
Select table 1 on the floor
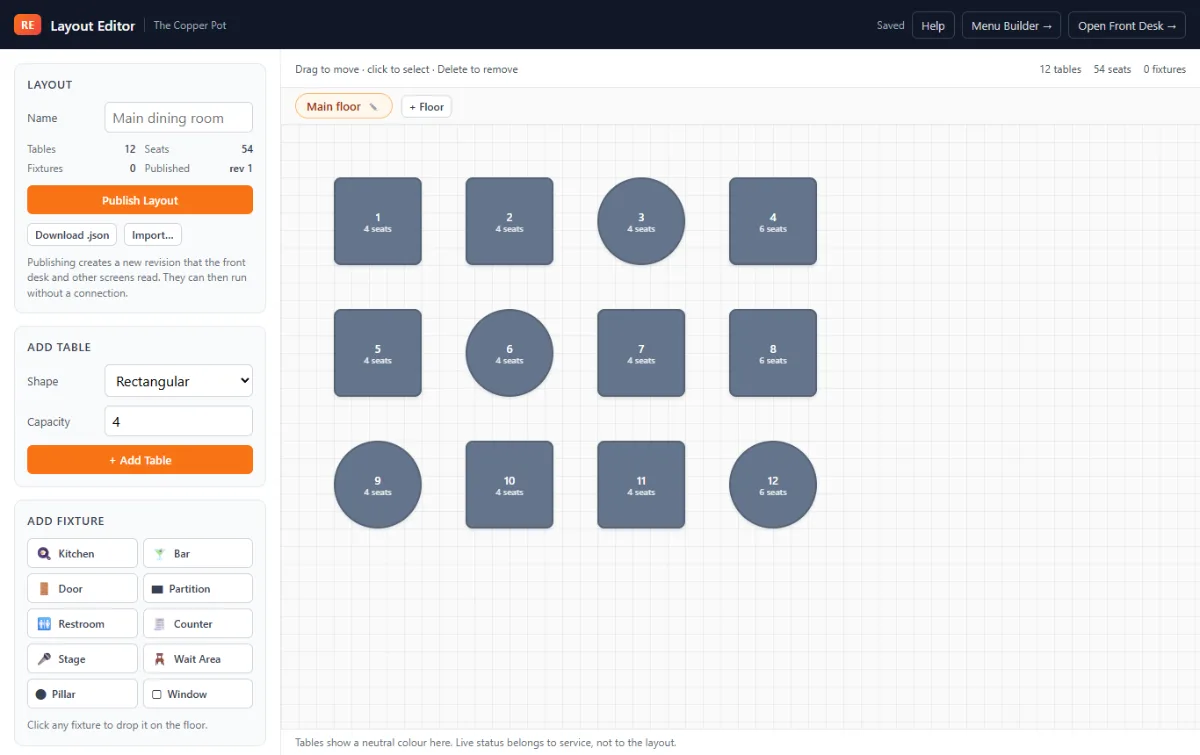point(378,221)
